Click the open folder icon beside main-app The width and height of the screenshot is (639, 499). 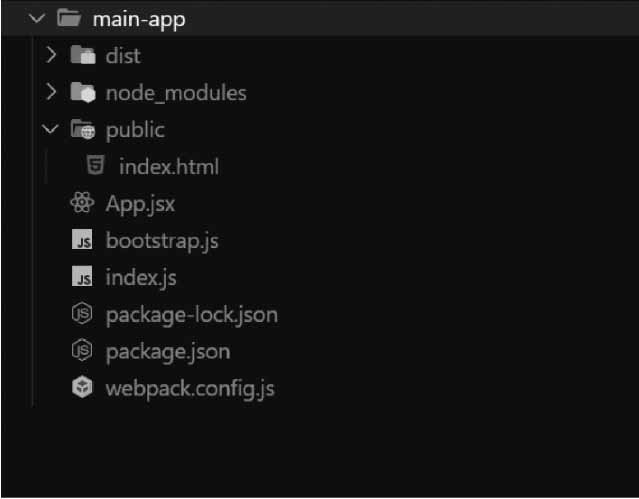[x=70, y=19]
